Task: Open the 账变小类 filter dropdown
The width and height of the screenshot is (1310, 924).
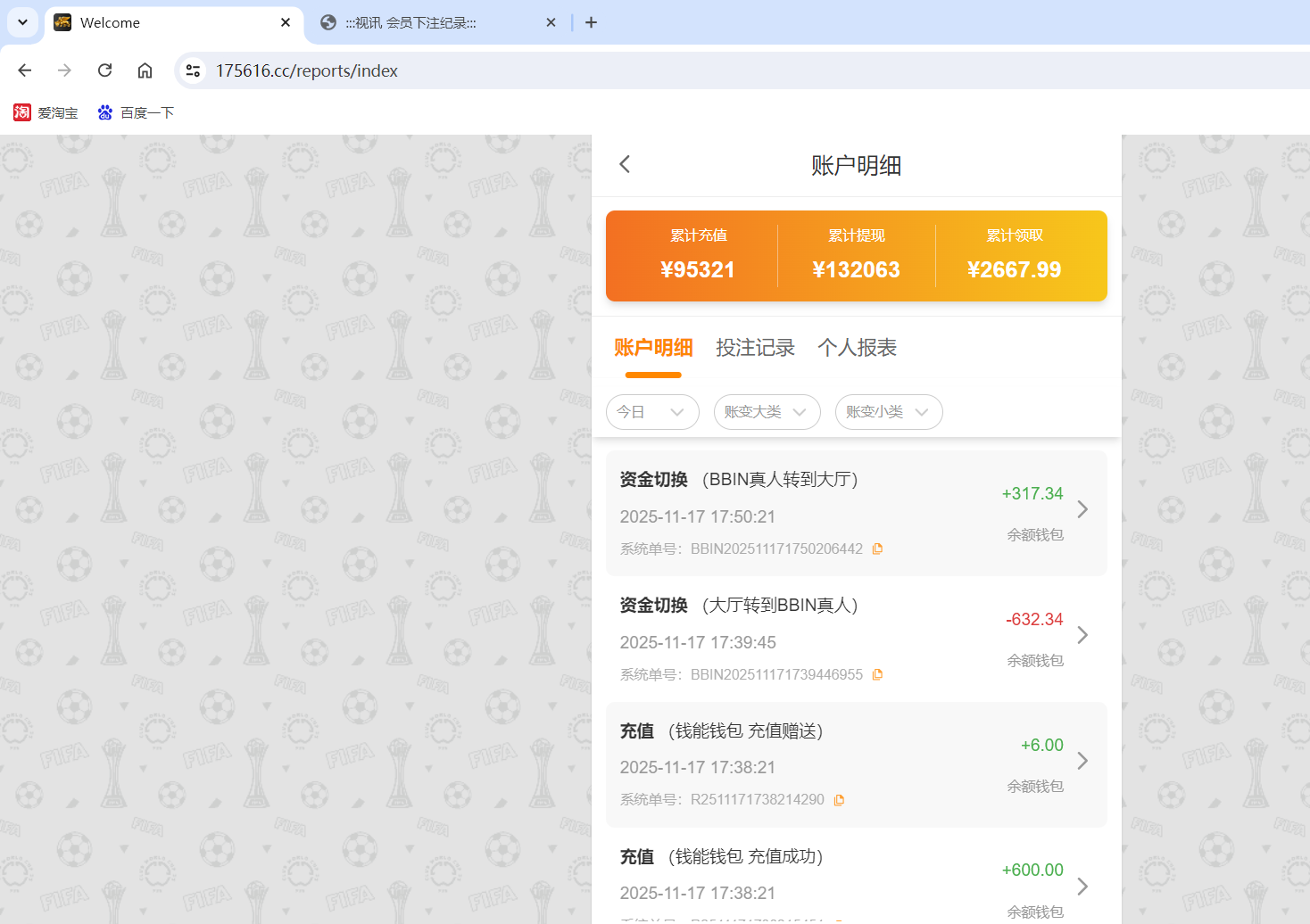Action: click(x=888, y=412)
